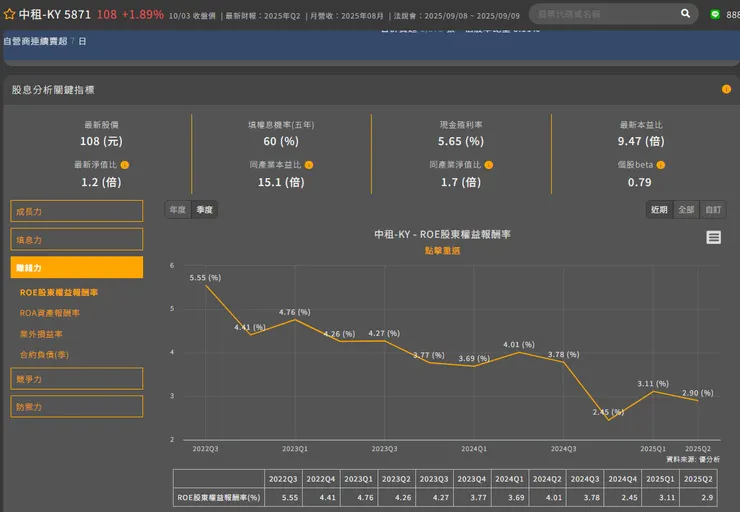Expand the 填息力 section
740x512 pixels.
coord(76,240)
